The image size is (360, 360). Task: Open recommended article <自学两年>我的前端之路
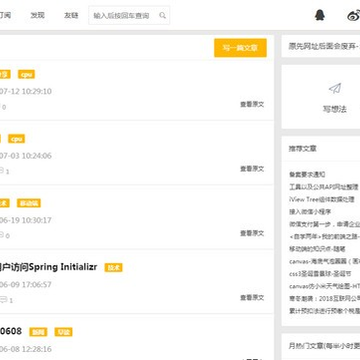(x=324, y=237)
